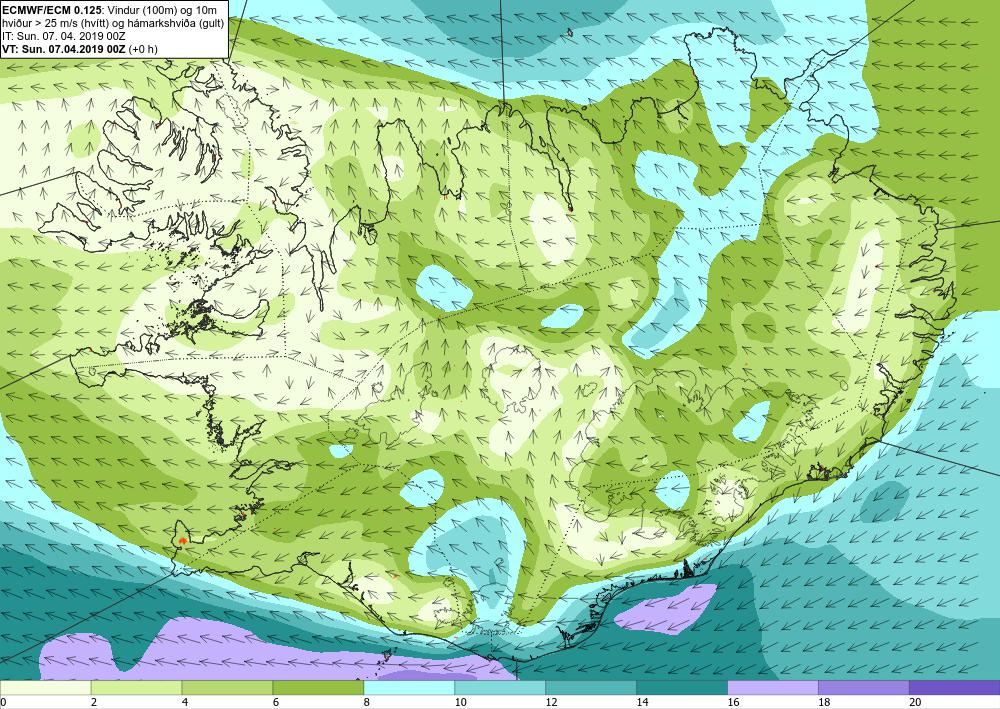This screenshot has width=1000, height=709.
Task: Click the legend scale label "10"
Action: point(460,702)
